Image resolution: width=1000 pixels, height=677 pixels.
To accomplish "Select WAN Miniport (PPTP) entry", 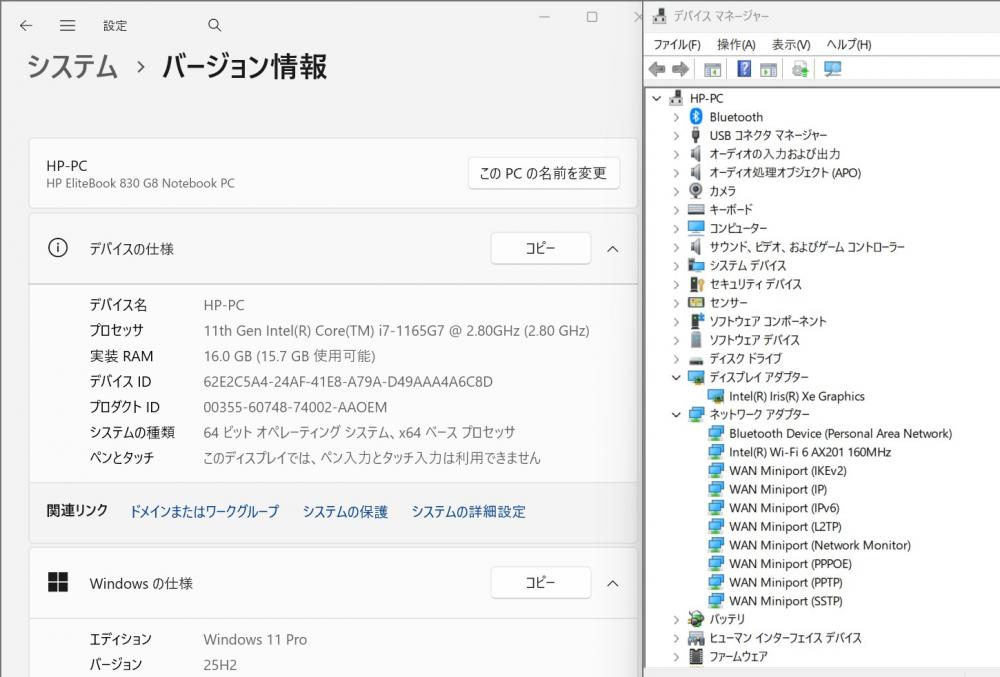I will pyautogui.click(x=786, y=582).
